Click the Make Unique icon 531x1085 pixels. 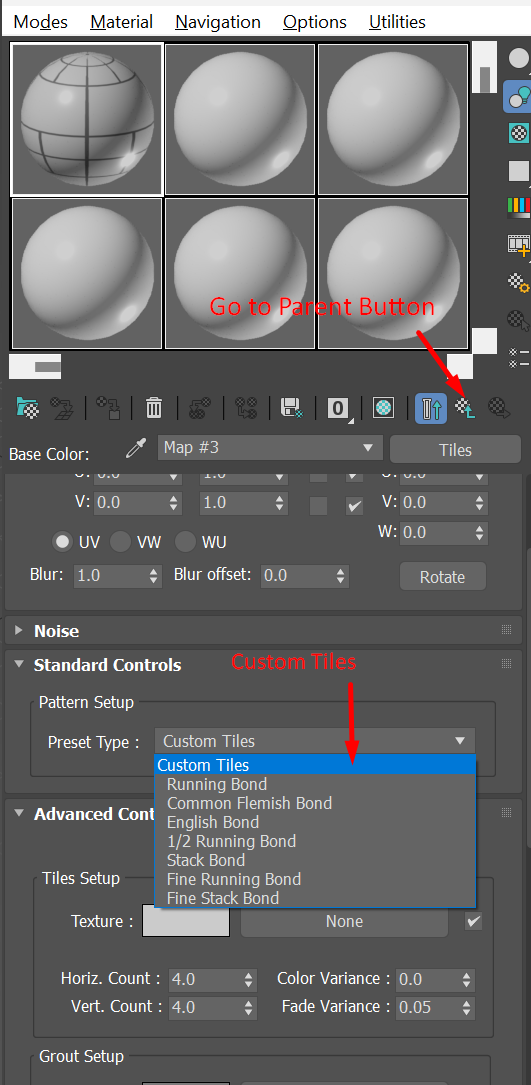point(246,408)
